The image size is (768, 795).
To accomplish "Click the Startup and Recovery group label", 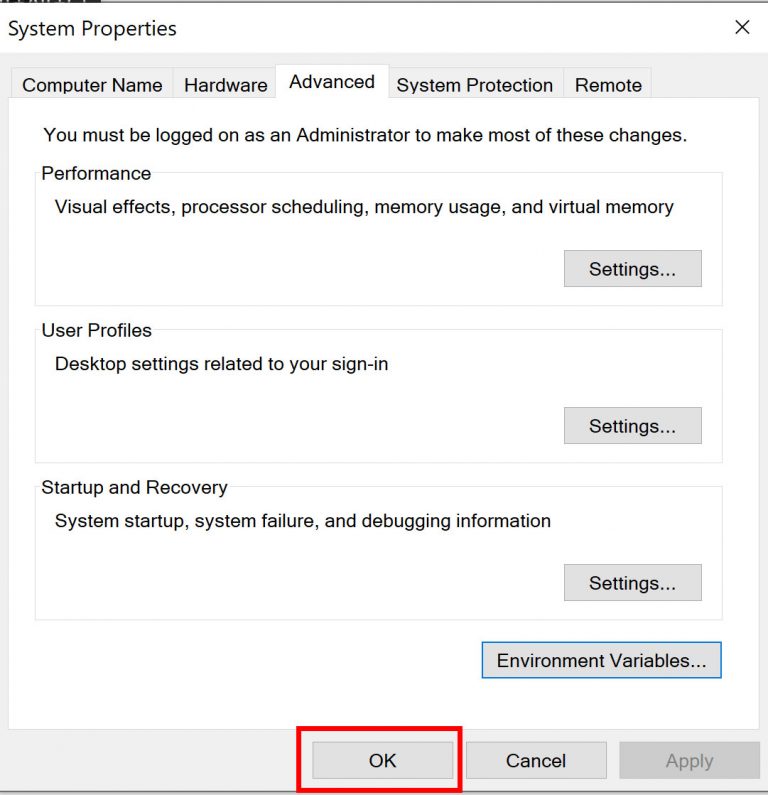I will coord(134,488).
